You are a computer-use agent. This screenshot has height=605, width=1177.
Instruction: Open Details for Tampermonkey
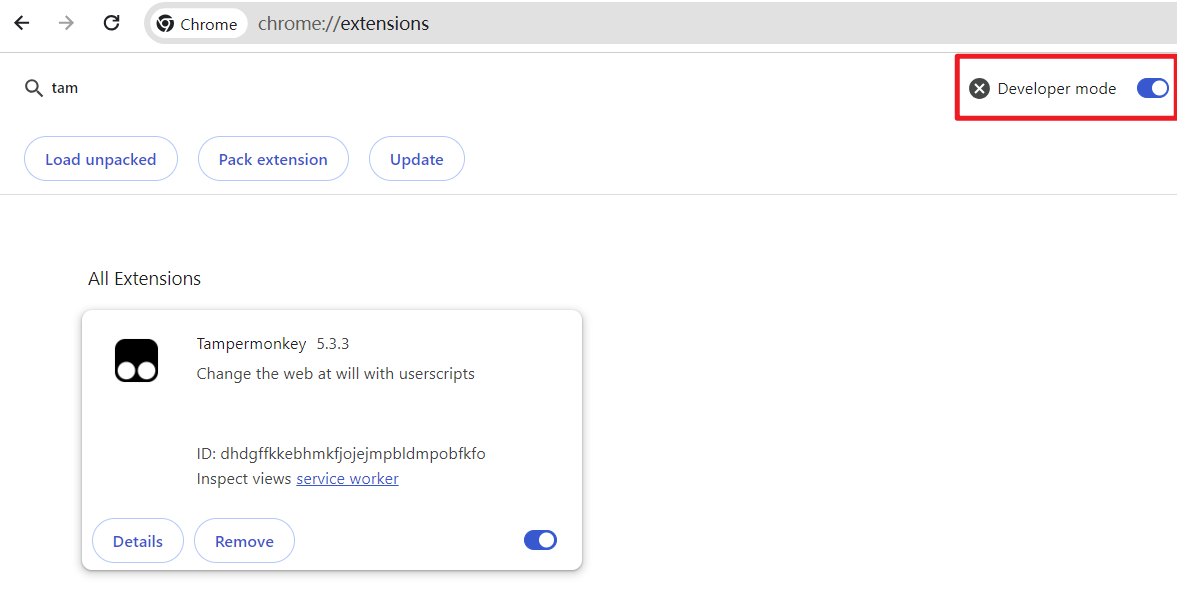(x=137, y=540)
